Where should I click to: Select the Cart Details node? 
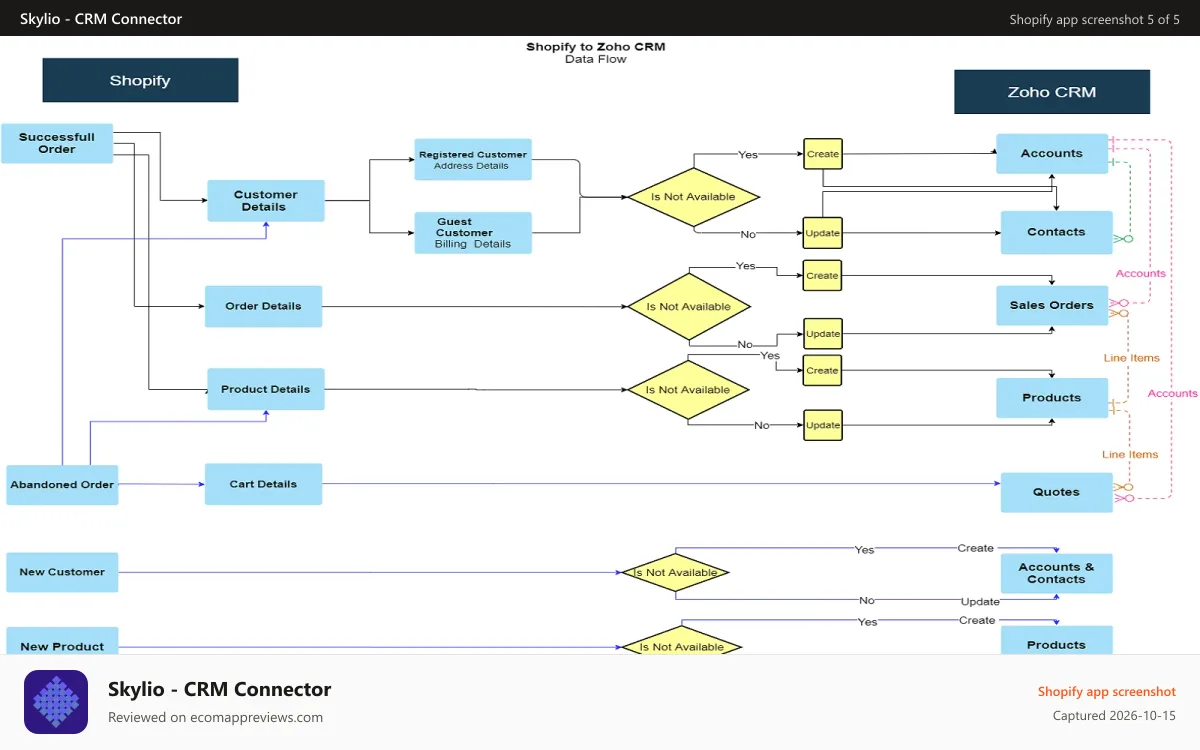263,484
